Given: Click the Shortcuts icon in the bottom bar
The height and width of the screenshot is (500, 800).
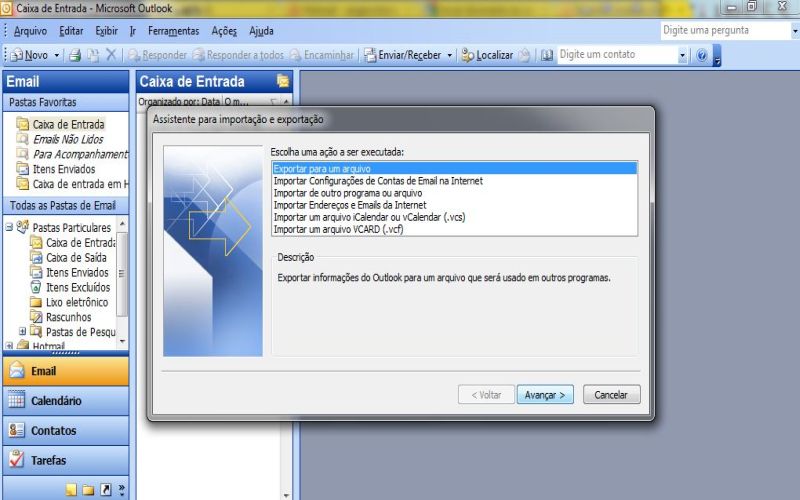Looking at the screenshot, I should (106, 490).
